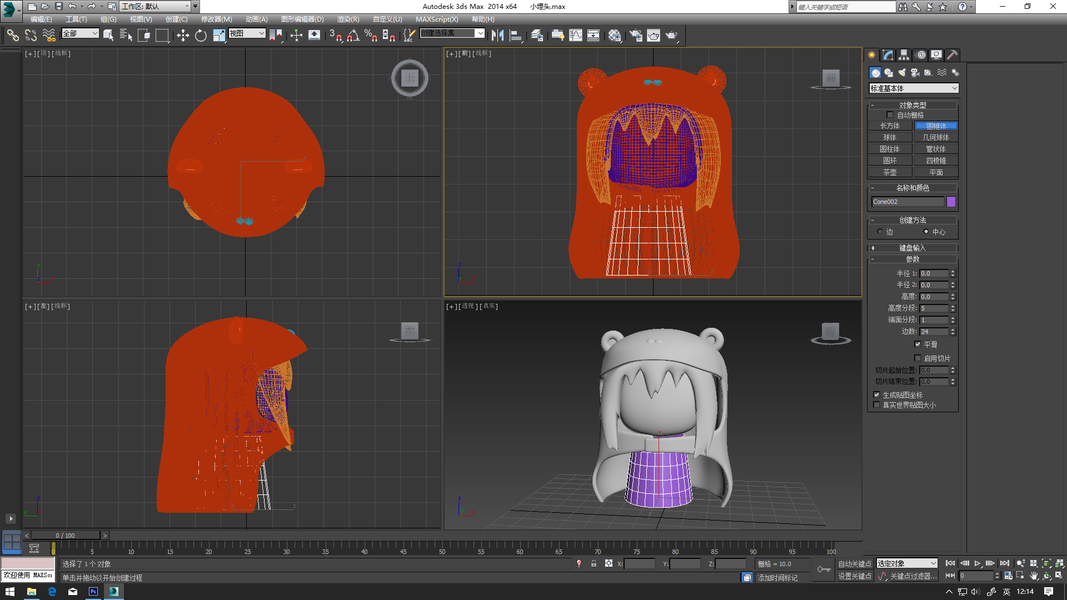
Task: Open the 全部 selection filter dropdown
Action: (x=80, y=33)
